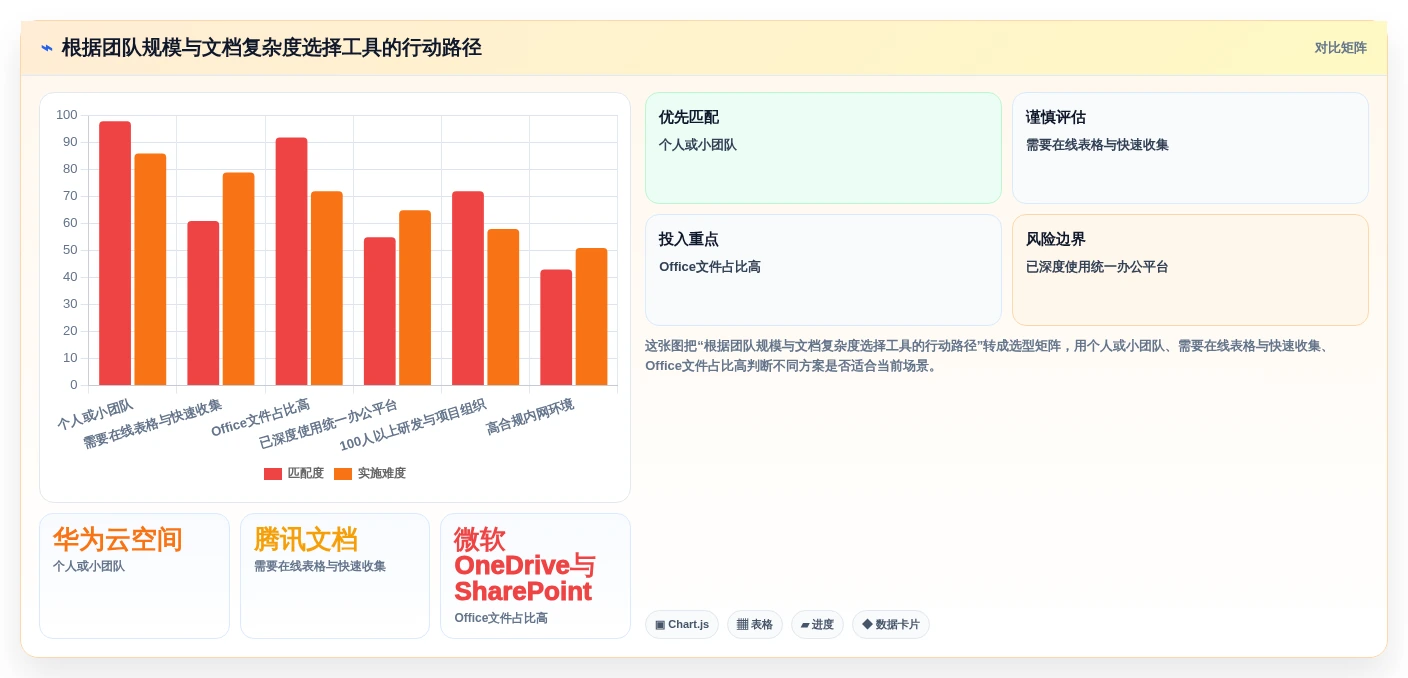Click Office文件占比高 text in 投入重点 card
This screenshot has height=678, width=1408.
[x=710, y=267]
